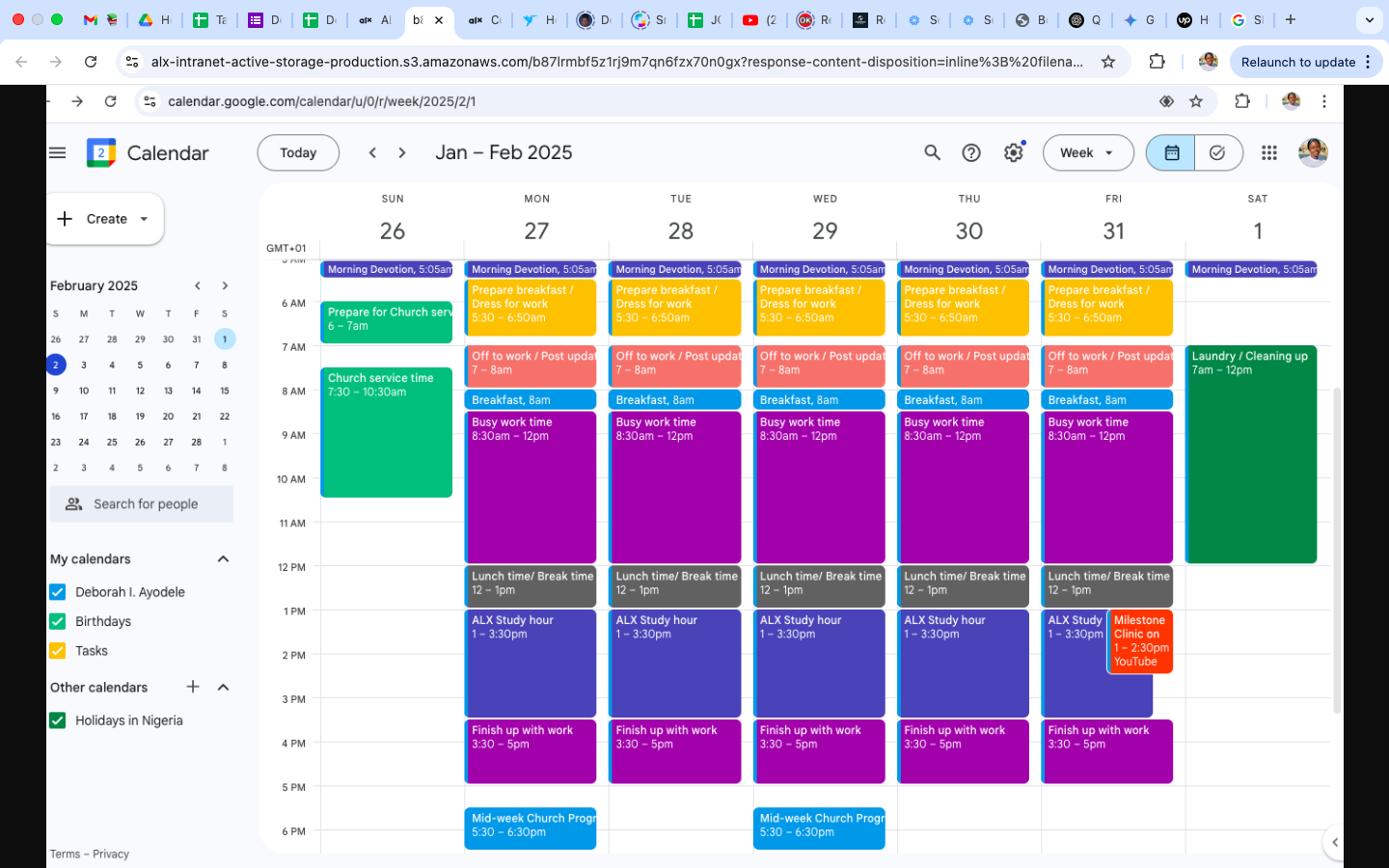Image resolution: width=1389 pixels, height=868 pixels.
Task: Open the Support help icon
Action: coord(971,152)
